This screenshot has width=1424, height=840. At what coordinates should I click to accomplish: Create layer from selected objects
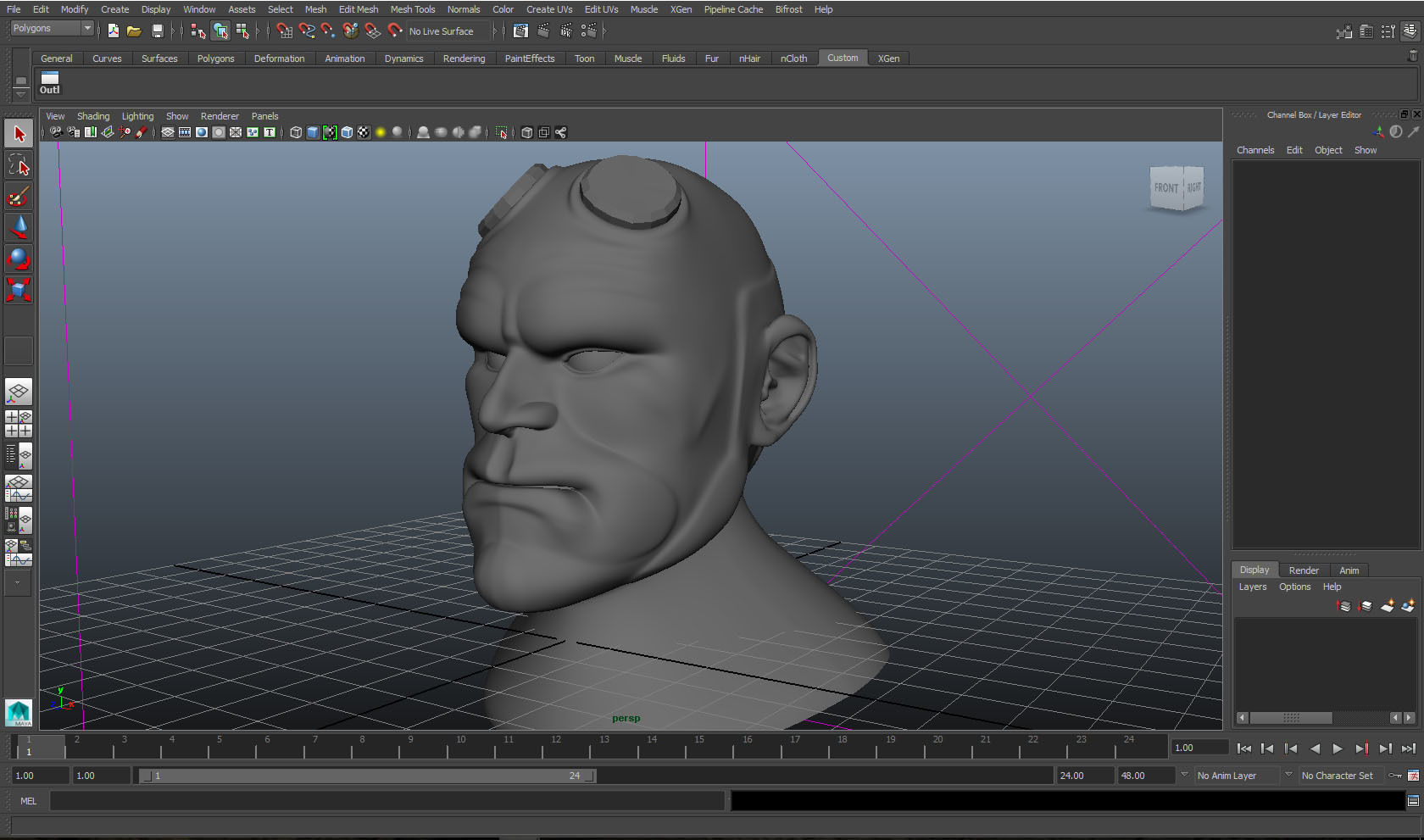[x=1409, y=605]
